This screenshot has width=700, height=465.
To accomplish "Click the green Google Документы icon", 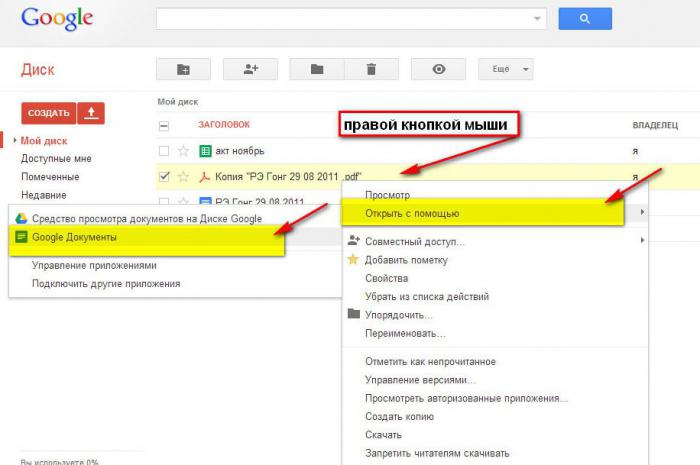I will pos(21,237).
